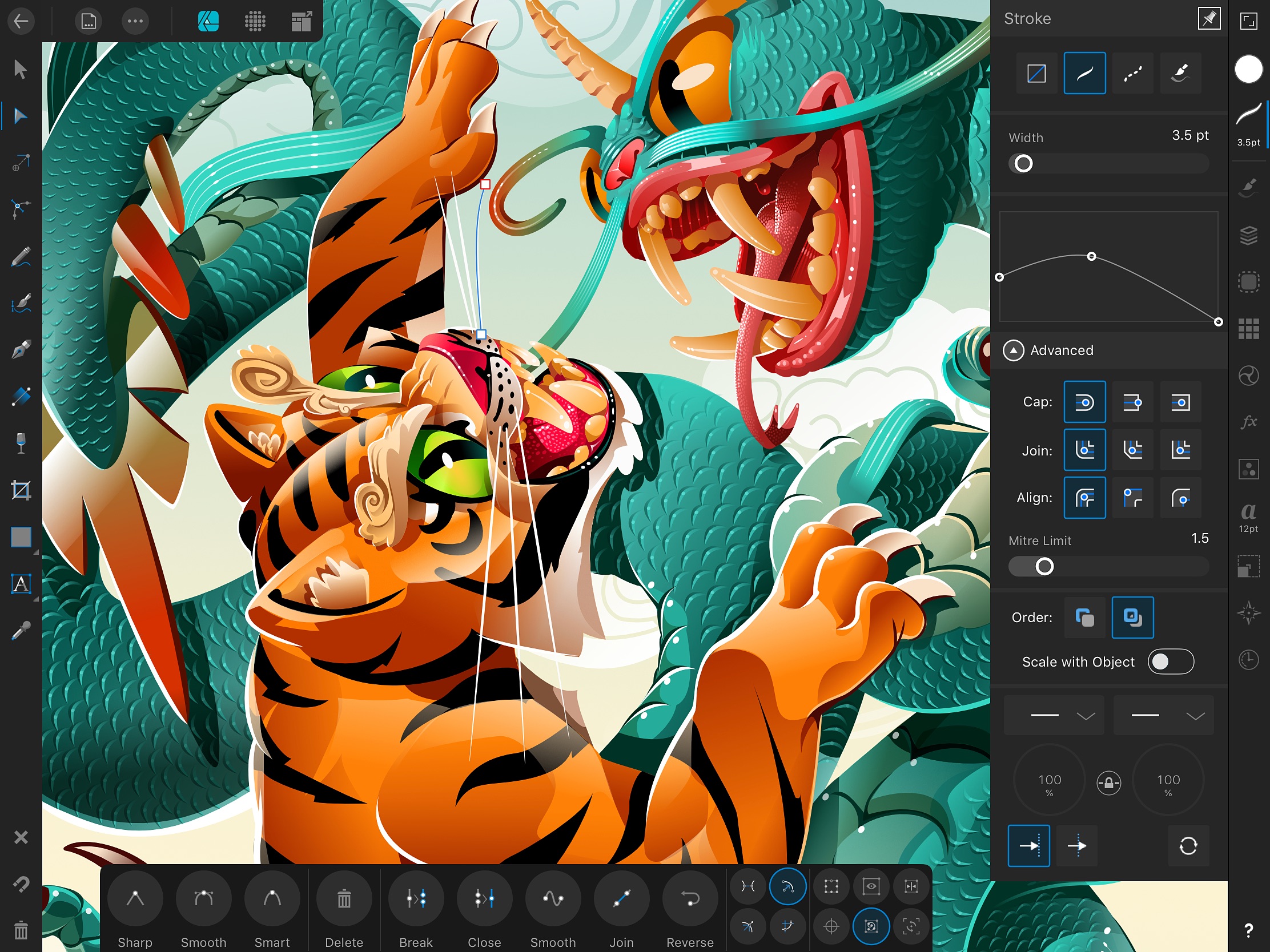This screenshot has height=952, width=1270.
Task: Place arrowhead within the line
Action: pos(1029,846)
